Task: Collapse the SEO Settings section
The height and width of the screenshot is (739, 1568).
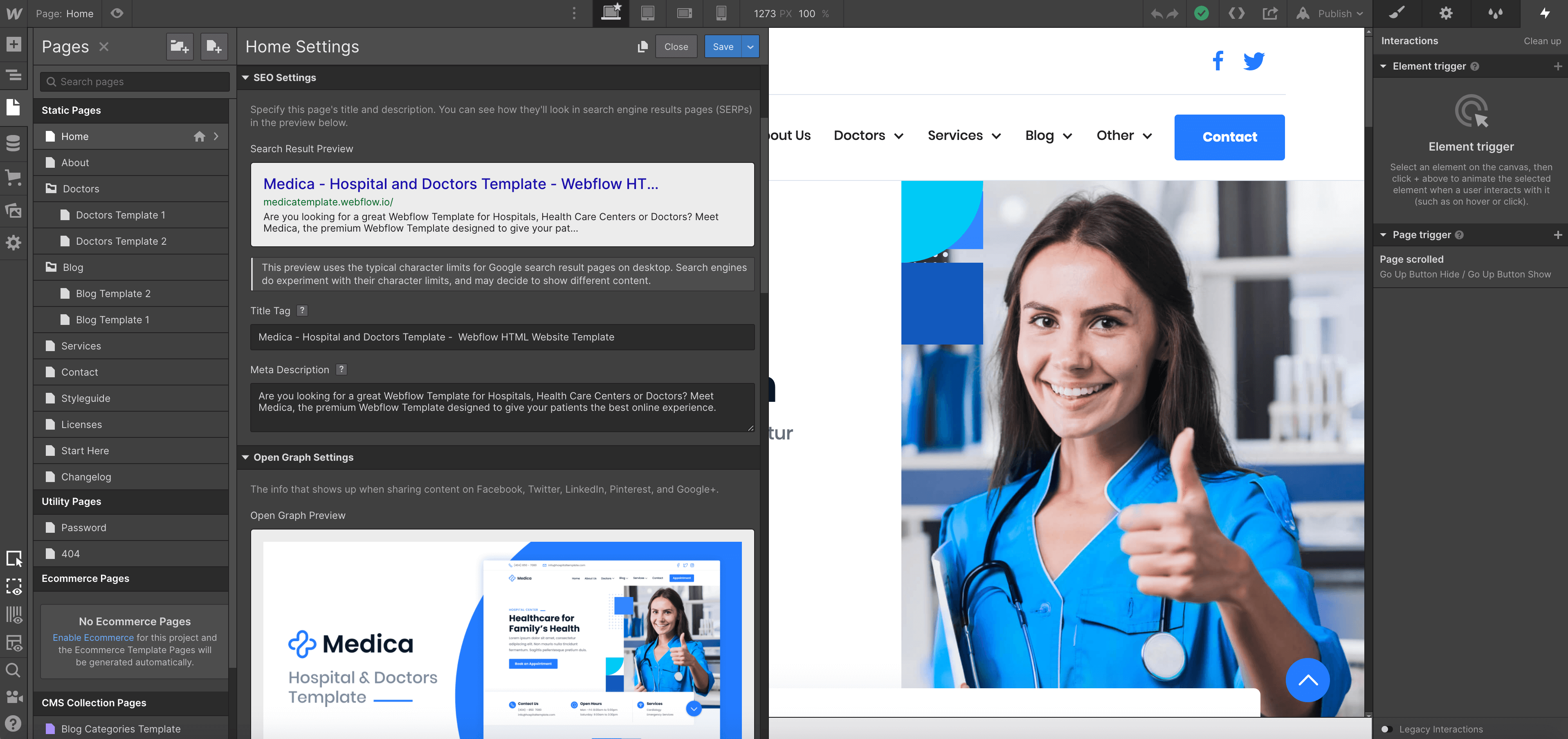Action: [246, 77]
